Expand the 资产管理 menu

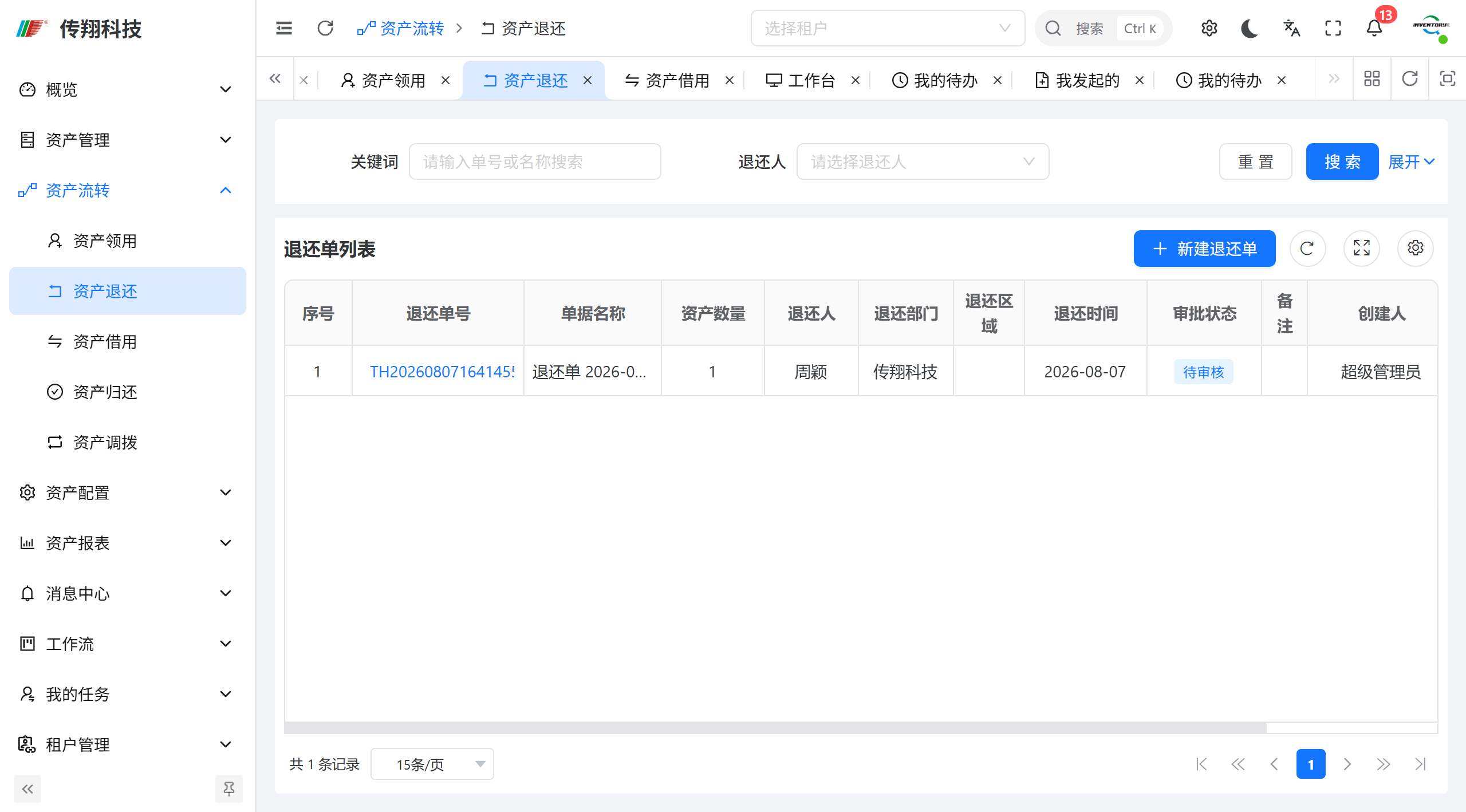point(128,140)
